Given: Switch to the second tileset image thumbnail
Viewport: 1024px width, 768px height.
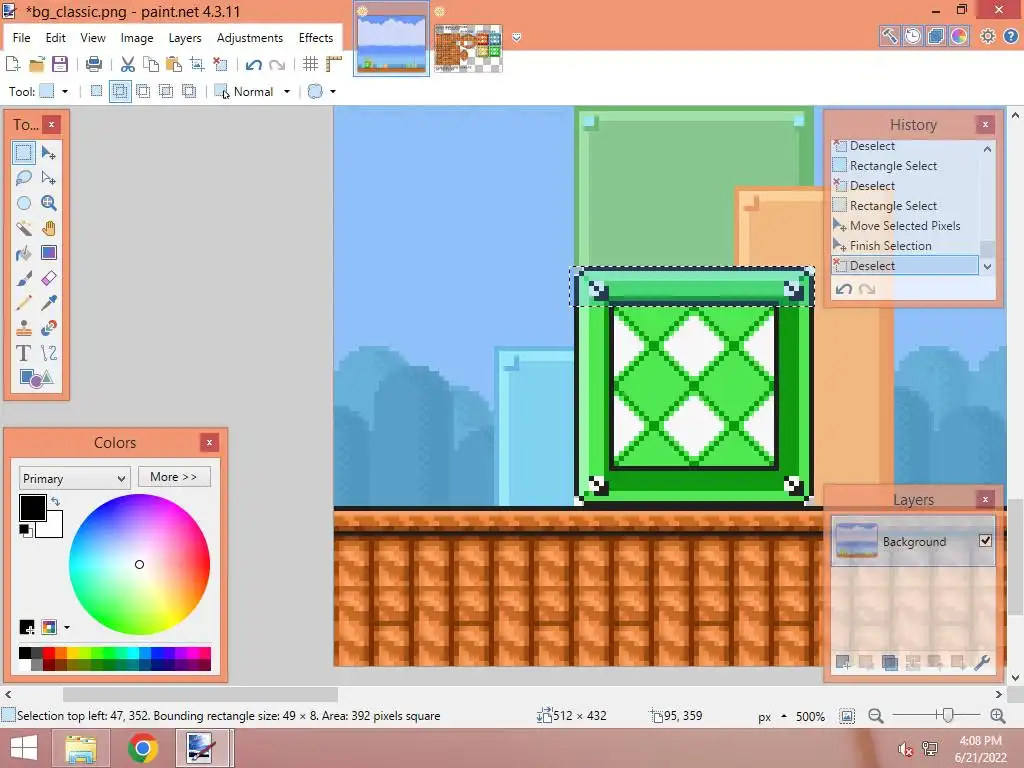Looking at the screenshot, I should (x=468, y=47).
